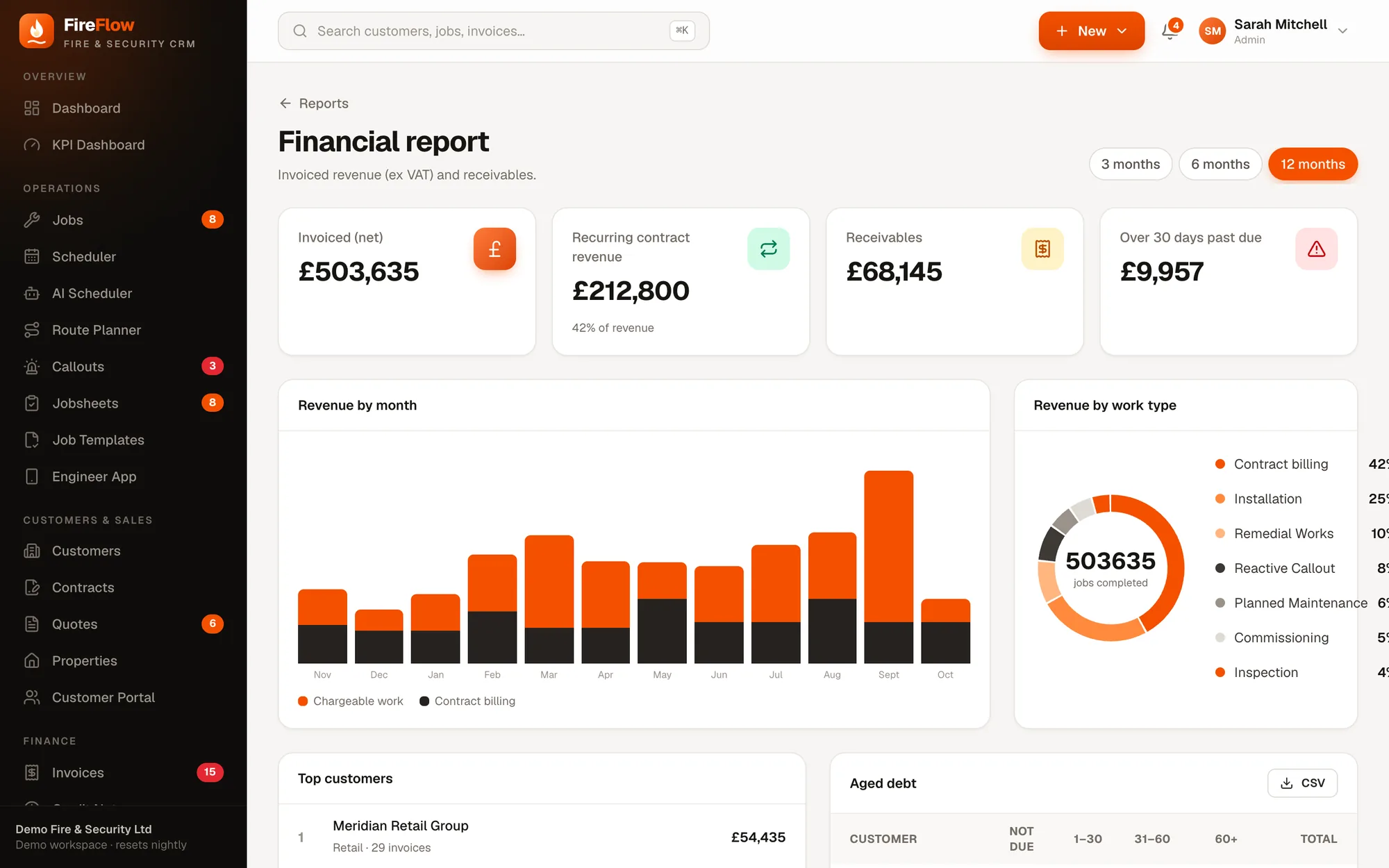Click the past due warning triangle icon

click(1316, 249)
